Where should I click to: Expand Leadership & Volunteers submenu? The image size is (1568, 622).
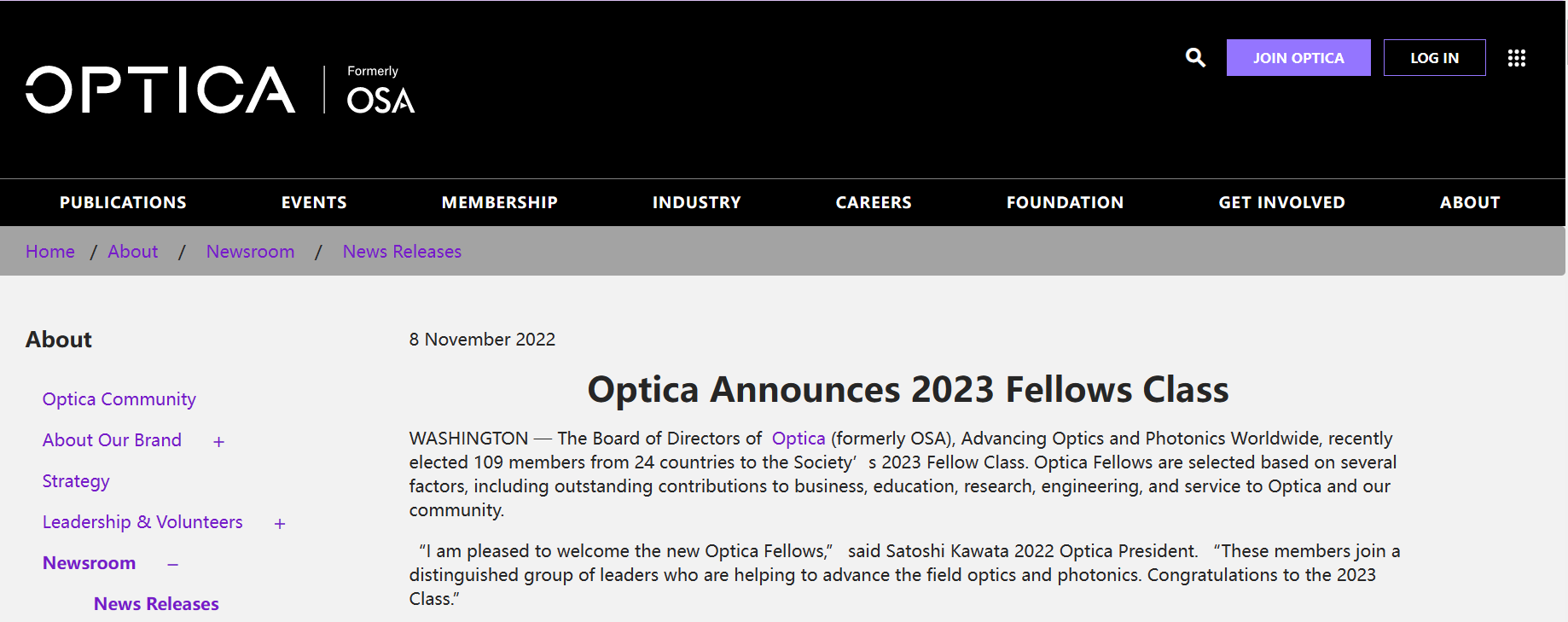point(280,524)
